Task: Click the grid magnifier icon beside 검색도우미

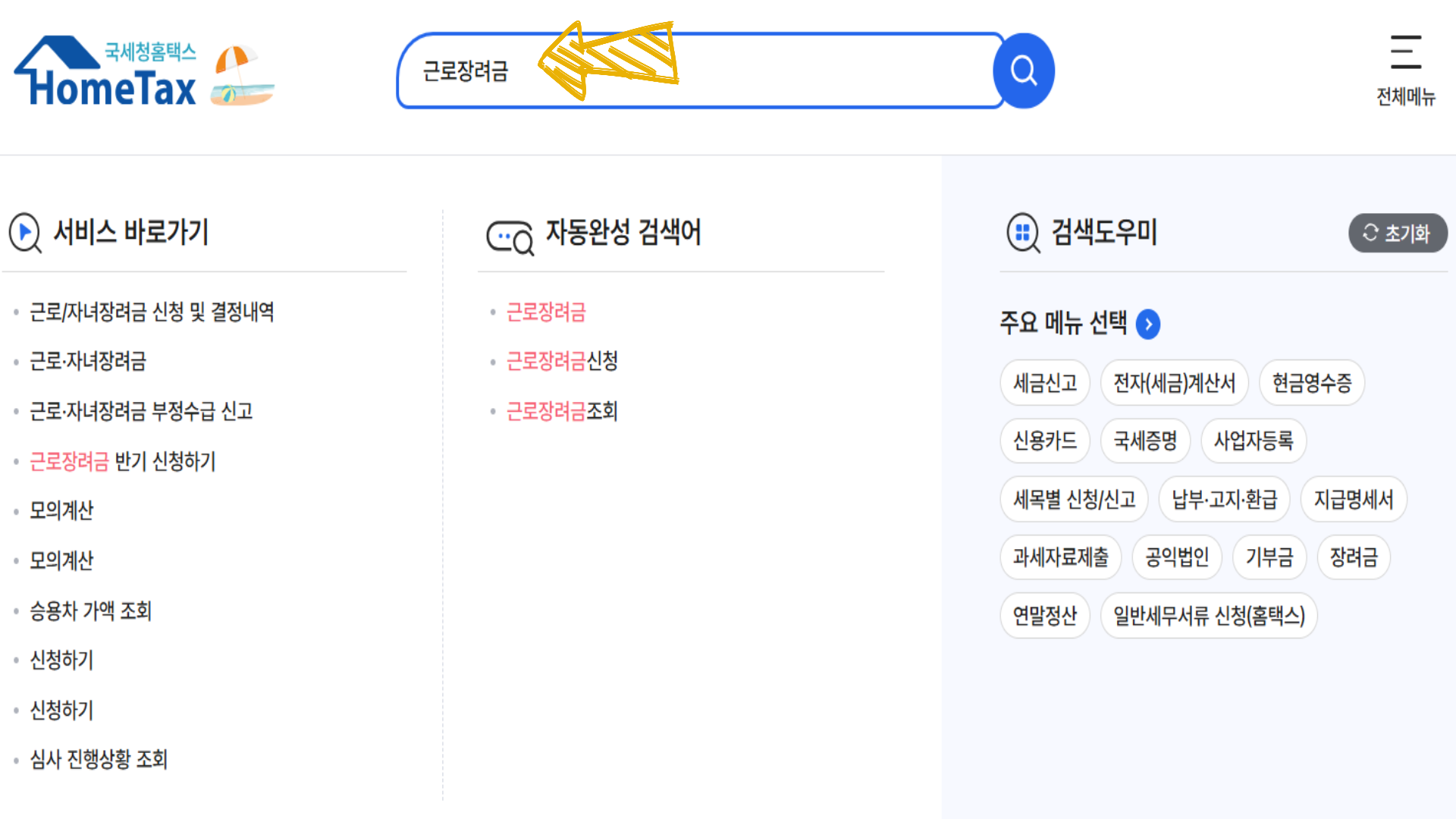Action: 1021,234
